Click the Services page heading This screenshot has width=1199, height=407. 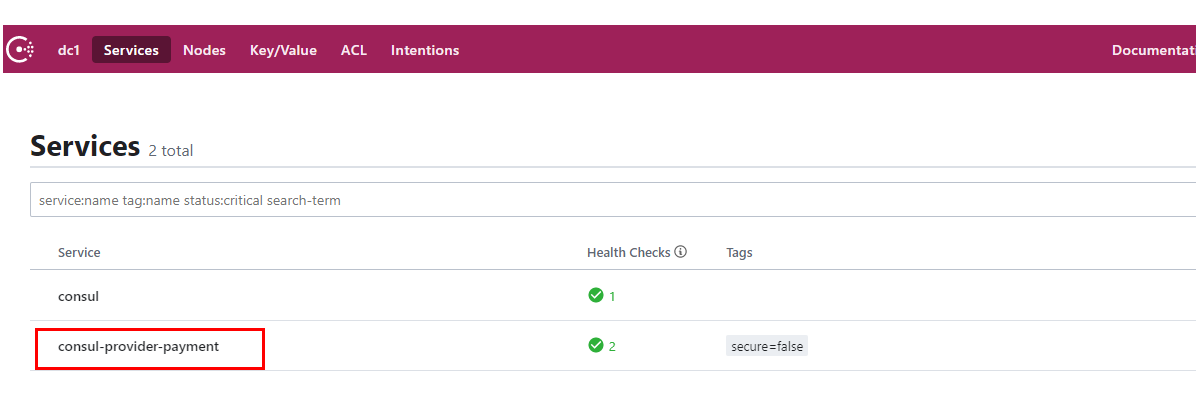tap(85, 147)
